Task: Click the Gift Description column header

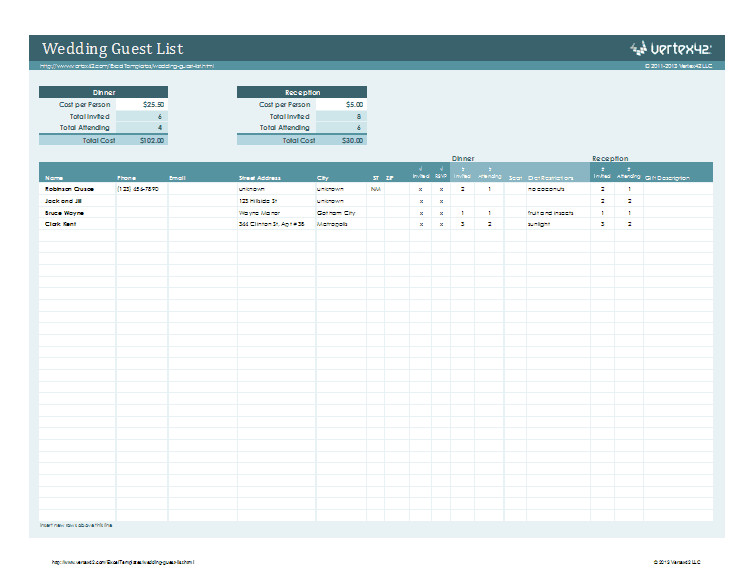Action: coord(668,178)
